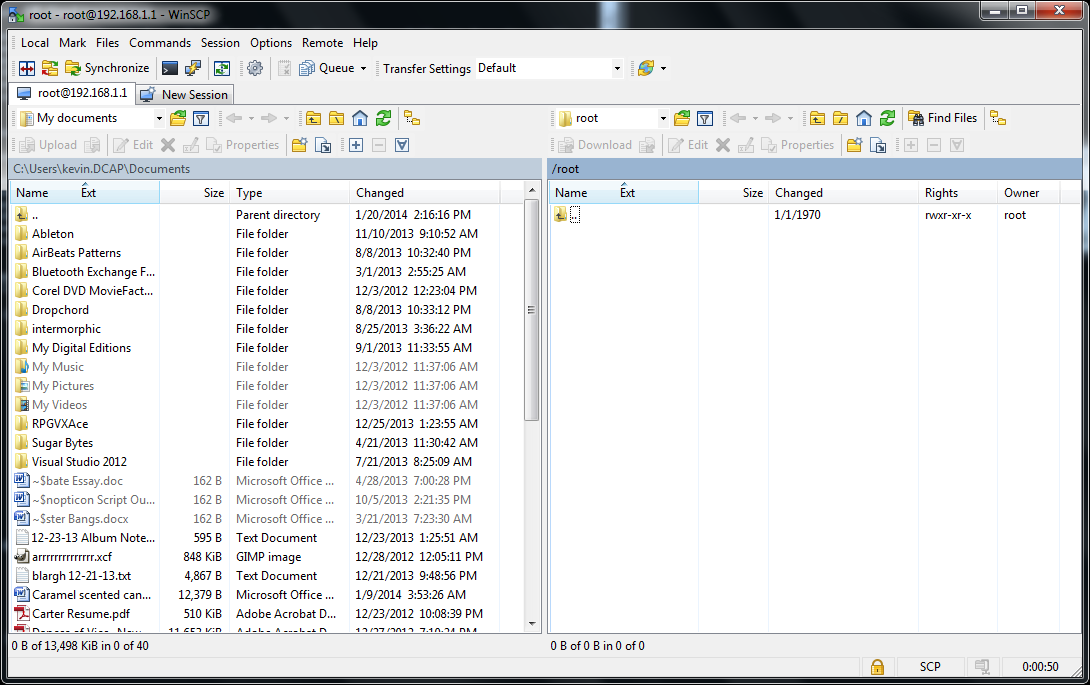Viewport: 1090px width, 685px height.
Task: Select arrrrrrrrrrrrr.xcf file
Action: (72, 557)
